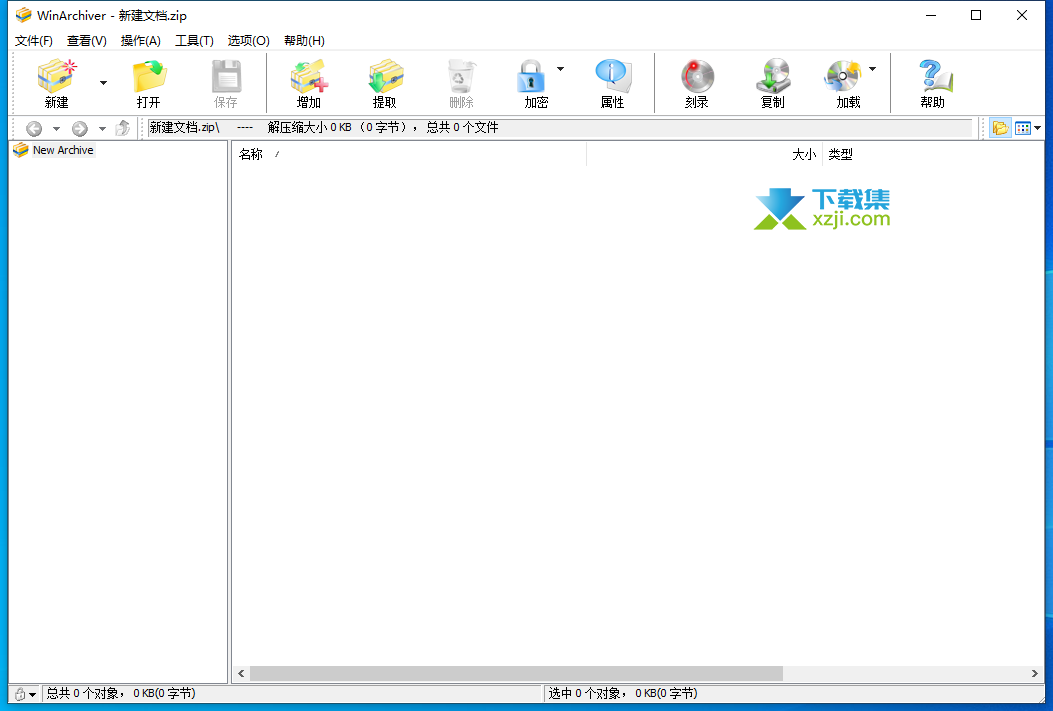Click the 删除 (Delete) recycle bin icon

pos(462,76)
